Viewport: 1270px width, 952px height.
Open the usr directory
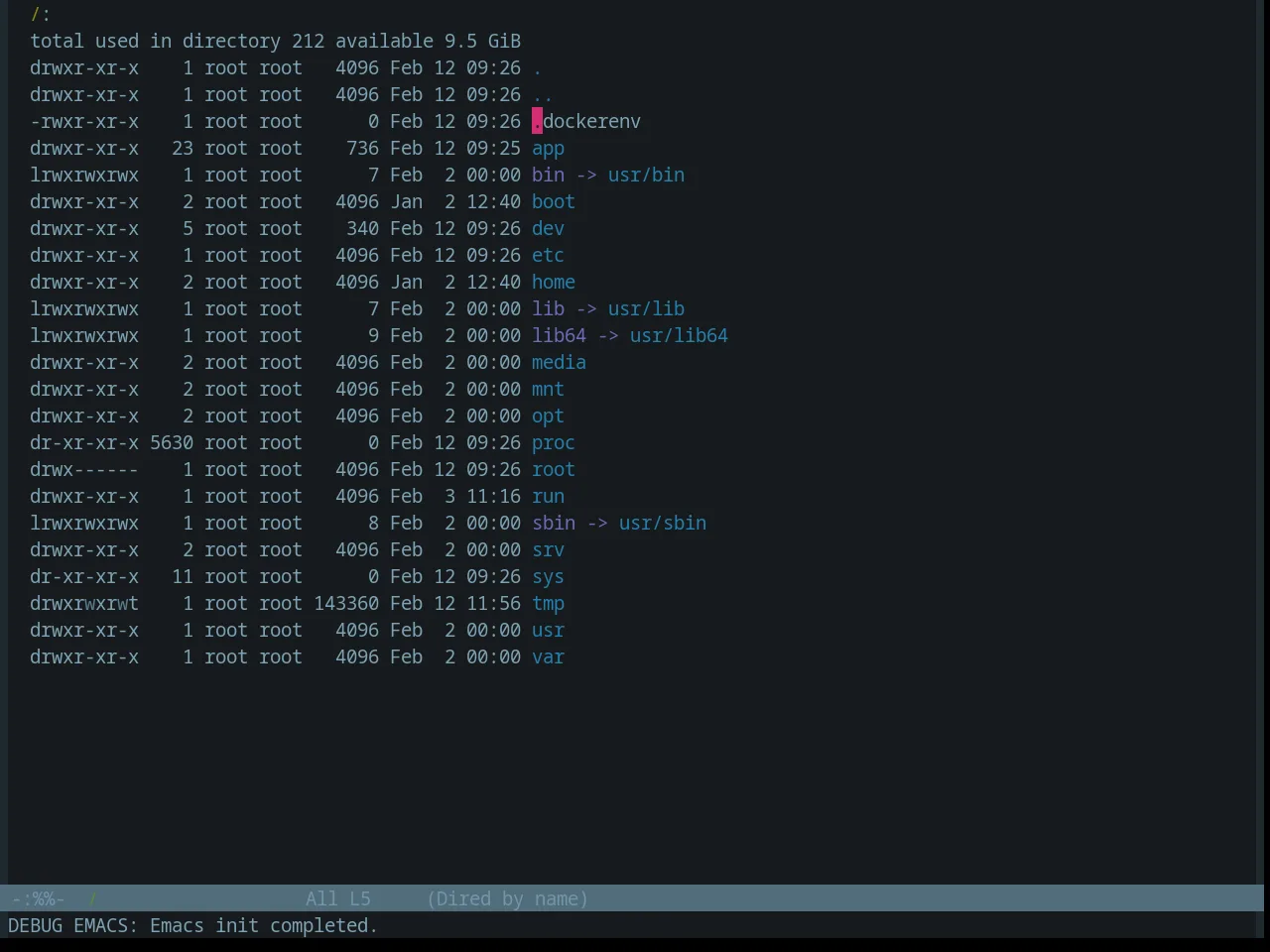[x=548, y=631]
